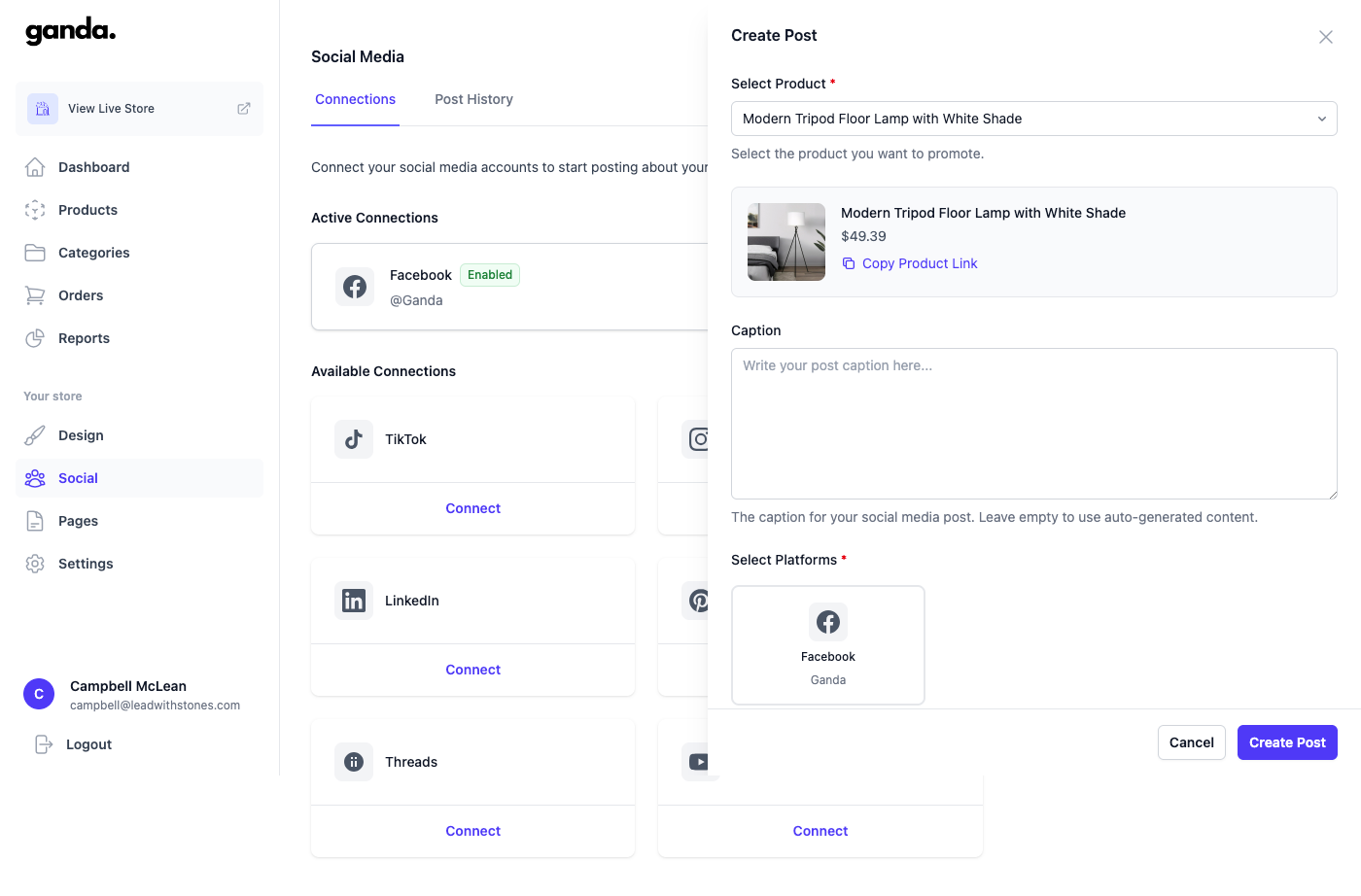Screen dimensions: 1361x896
Task: Open the Products section from the sidebar
Action: pos(87,209)
